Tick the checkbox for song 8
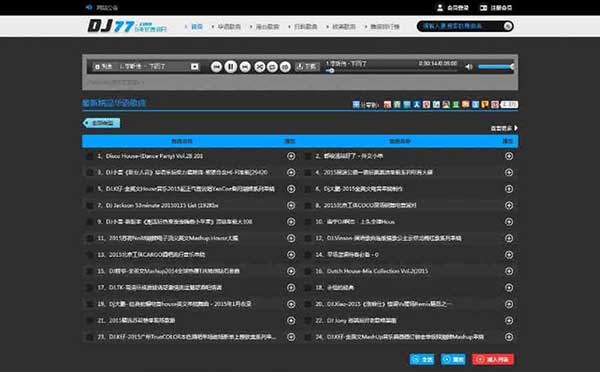This screenshot has height=372, width=600. point(308,206)
